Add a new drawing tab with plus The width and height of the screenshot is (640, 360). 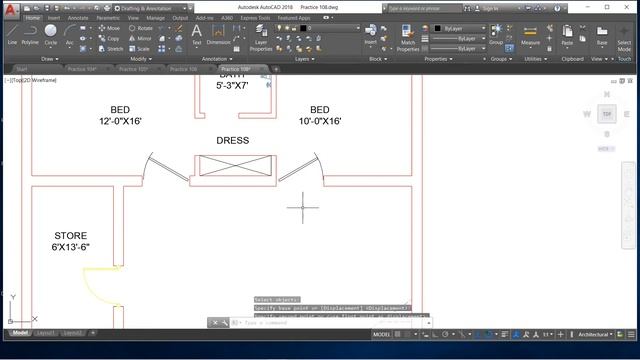coord(276,69)
